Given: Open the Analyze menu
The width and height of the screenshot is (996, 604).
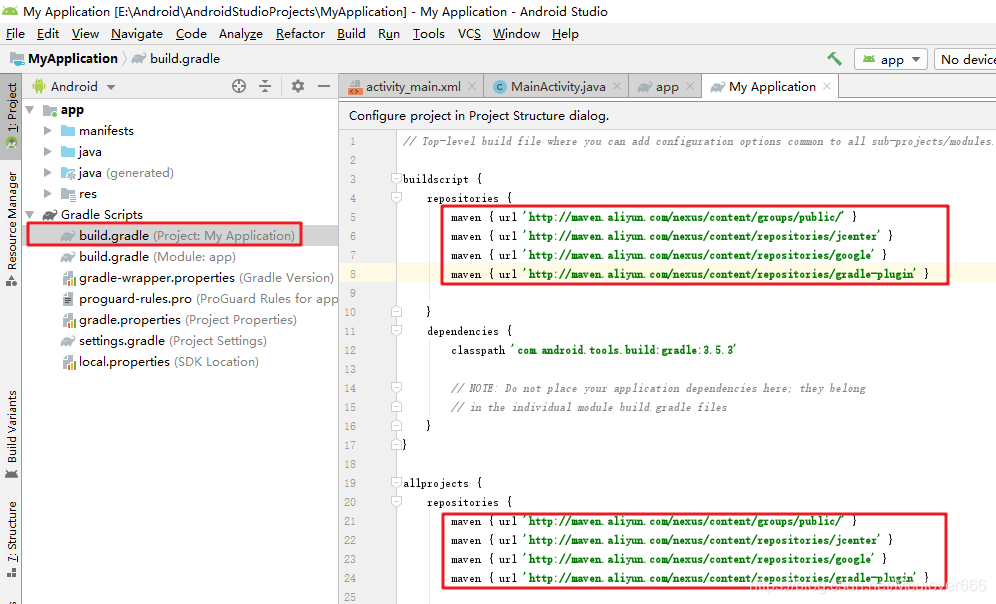Looking at the screenshot, I should (241, 34).
